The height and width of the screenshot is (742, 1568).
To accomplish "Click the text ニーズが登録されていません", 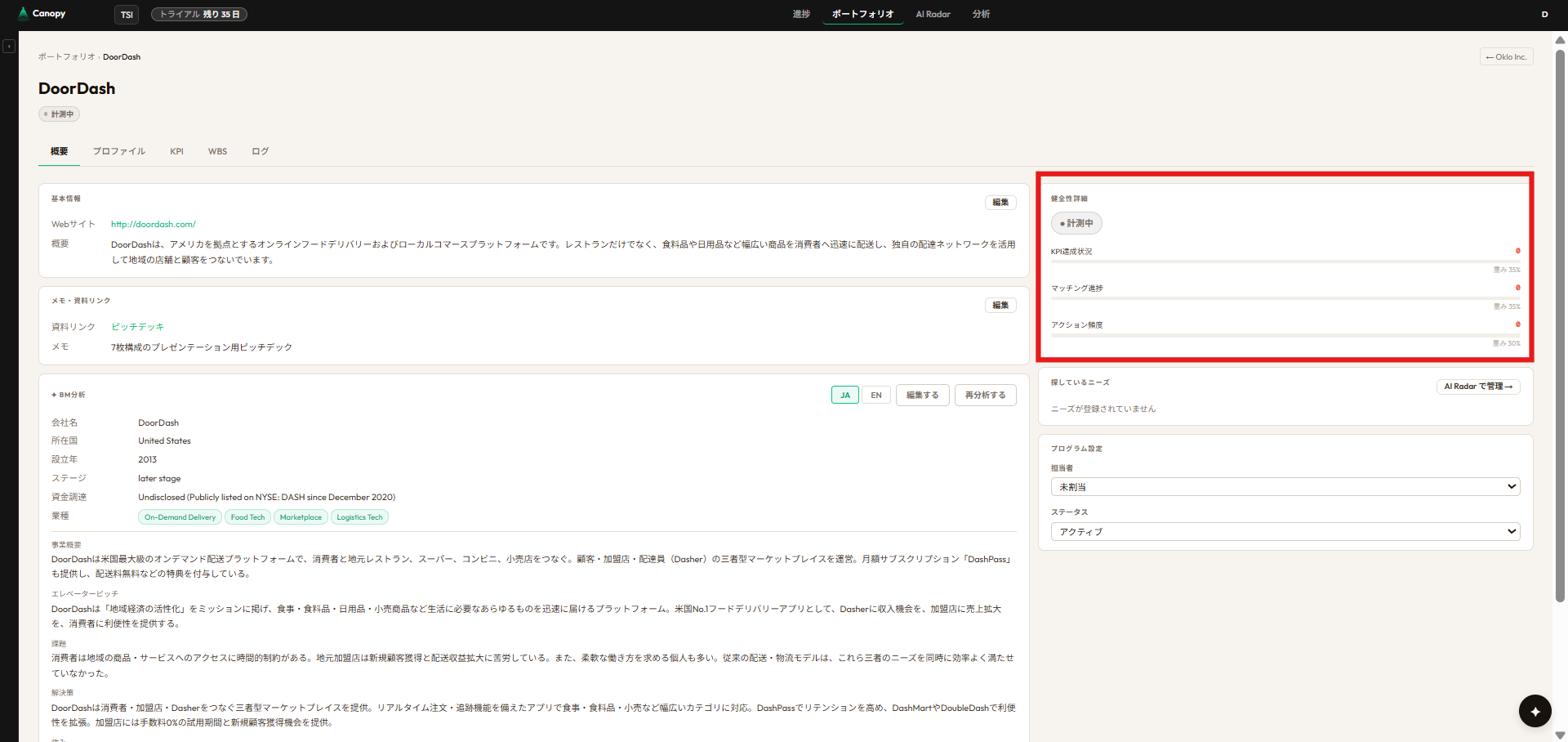I will [x=1103, y=409].
